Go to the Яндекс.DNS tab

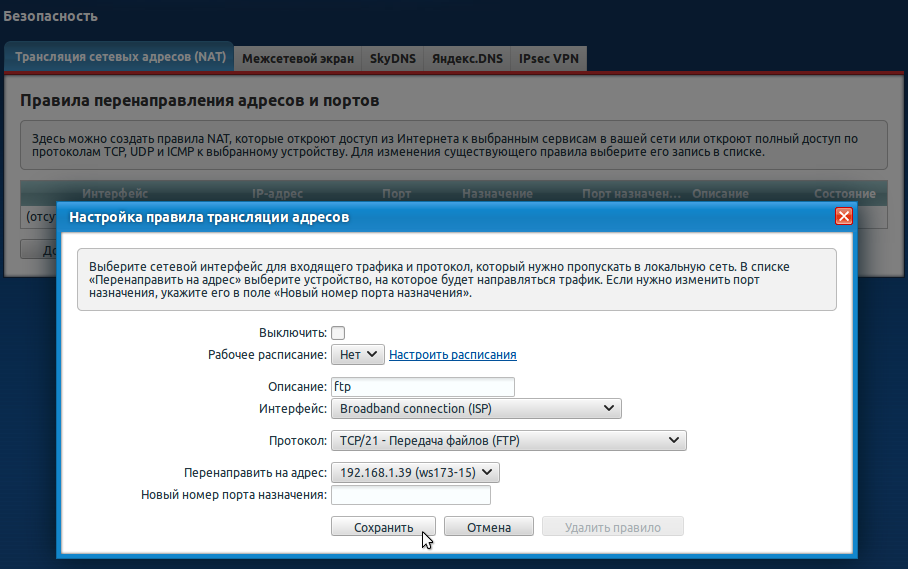coord(466,59)
